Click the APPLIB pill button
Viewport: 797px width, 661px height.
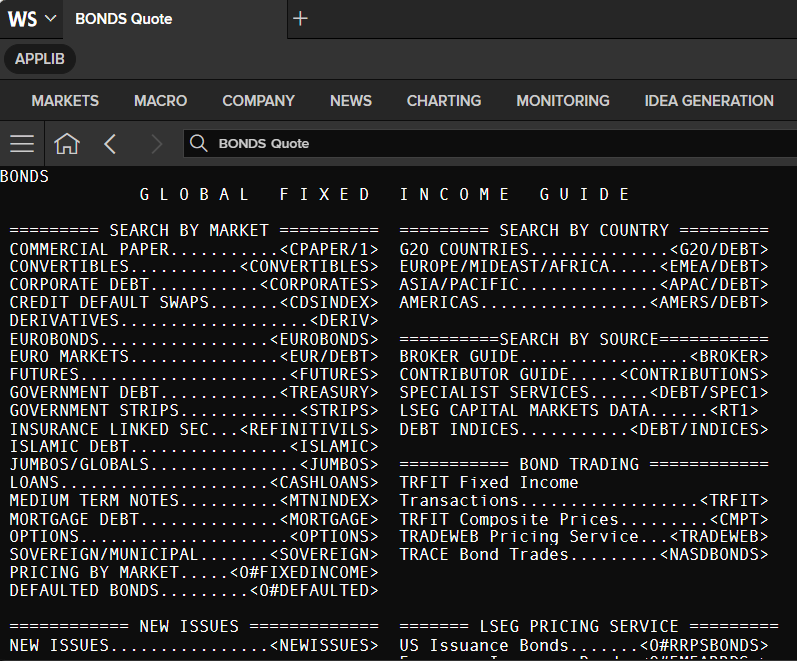click(x=40, y=59)
